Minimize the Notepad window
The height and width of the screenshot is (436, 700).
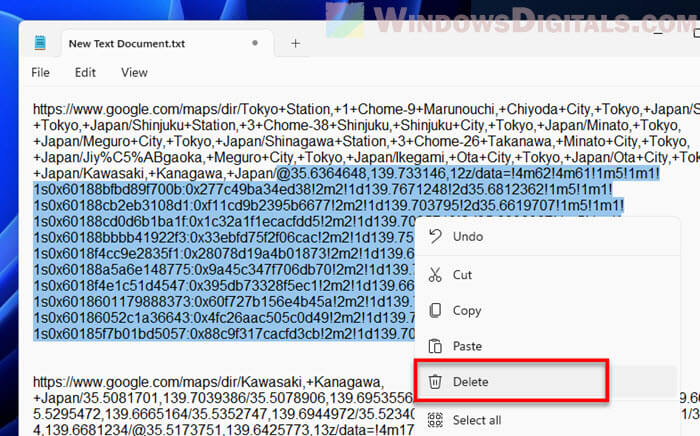click(x=659, y=34)
